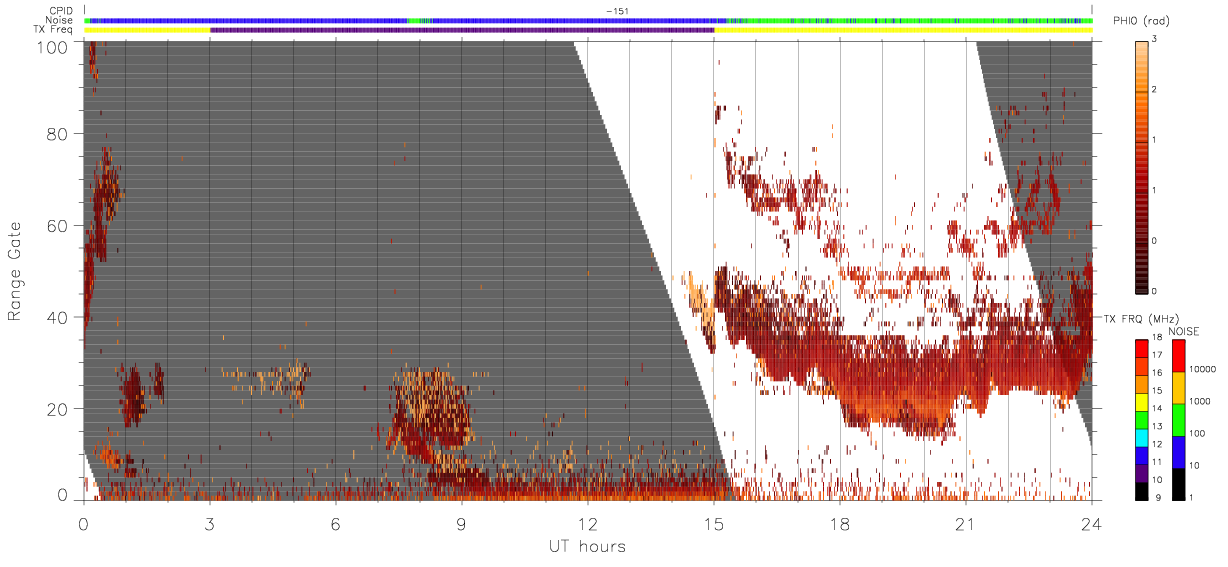The width and height of the screenshot is (1228, 567).
Task: Click the 6 tick on UT hours axis
Action: (335, 523)
